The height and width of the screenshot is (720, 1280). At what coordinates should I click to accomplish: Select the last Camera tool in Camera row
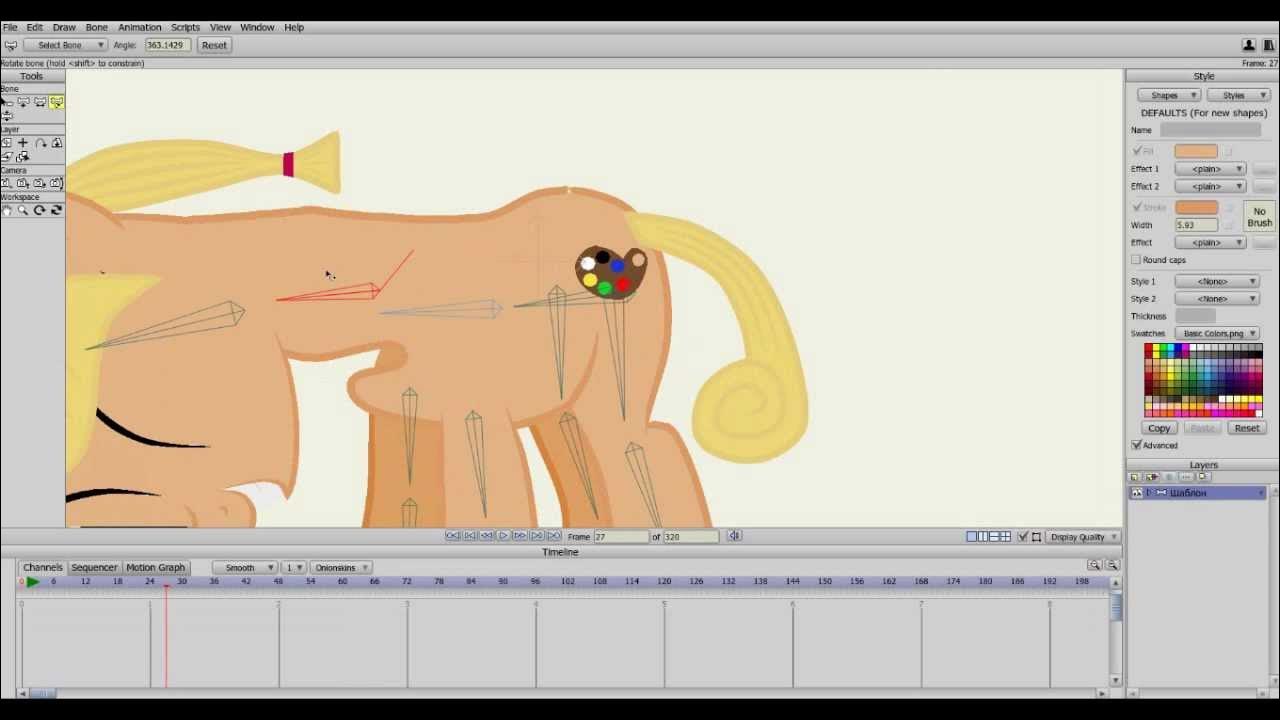click(56, 183)
